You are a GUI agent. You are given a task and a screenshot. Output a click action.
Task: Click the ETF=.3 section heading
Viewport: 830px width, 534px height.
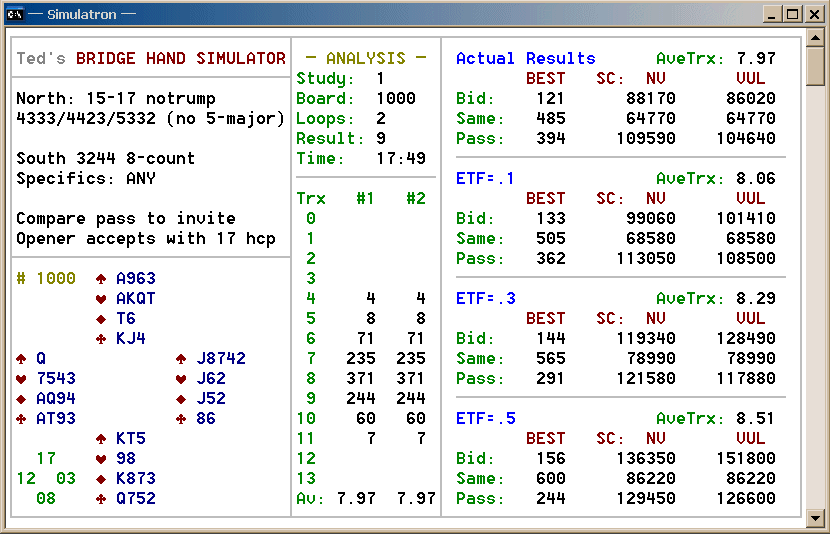485,299
